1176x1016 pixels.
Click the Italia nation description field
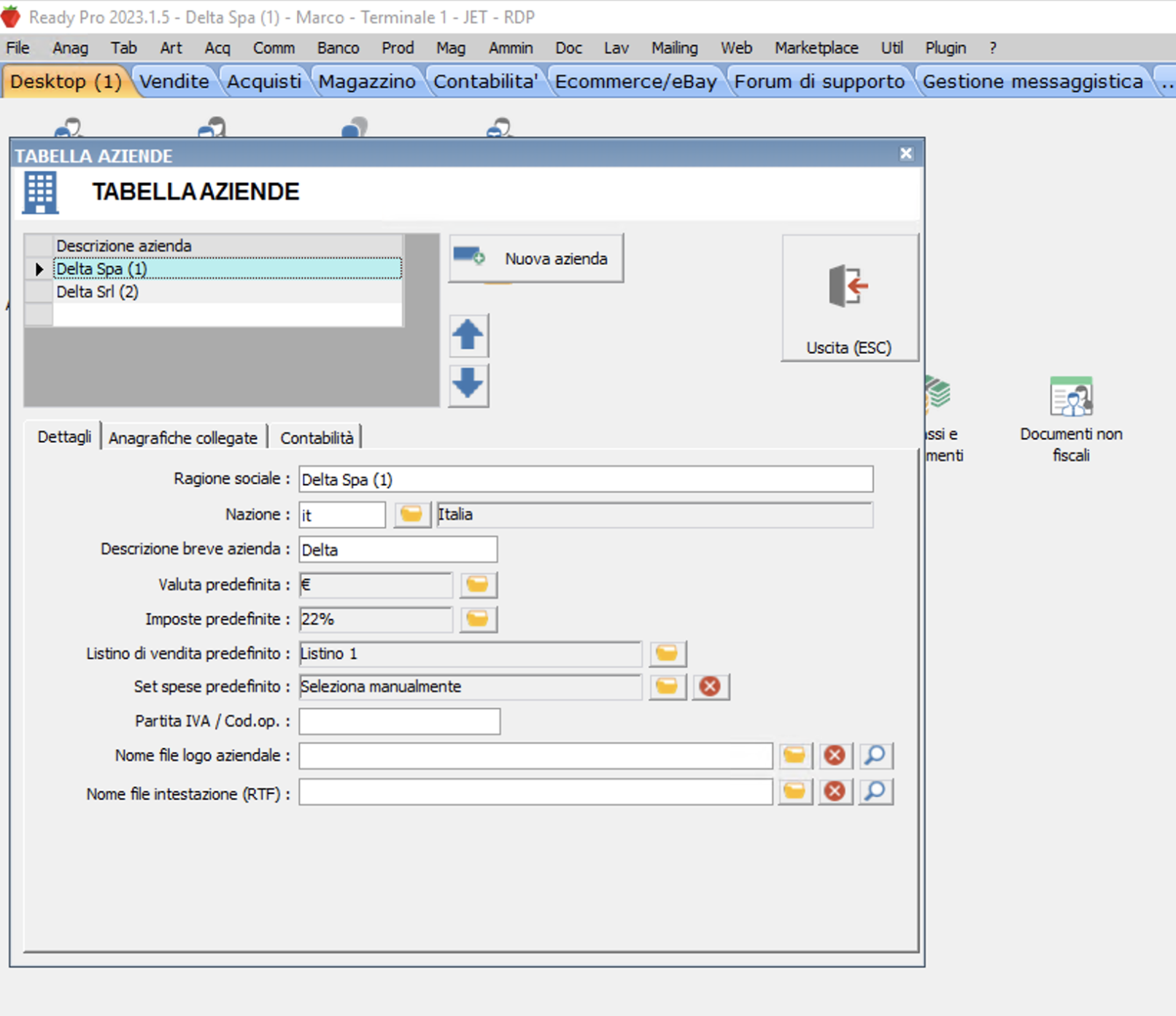click(x=654, y=515)
